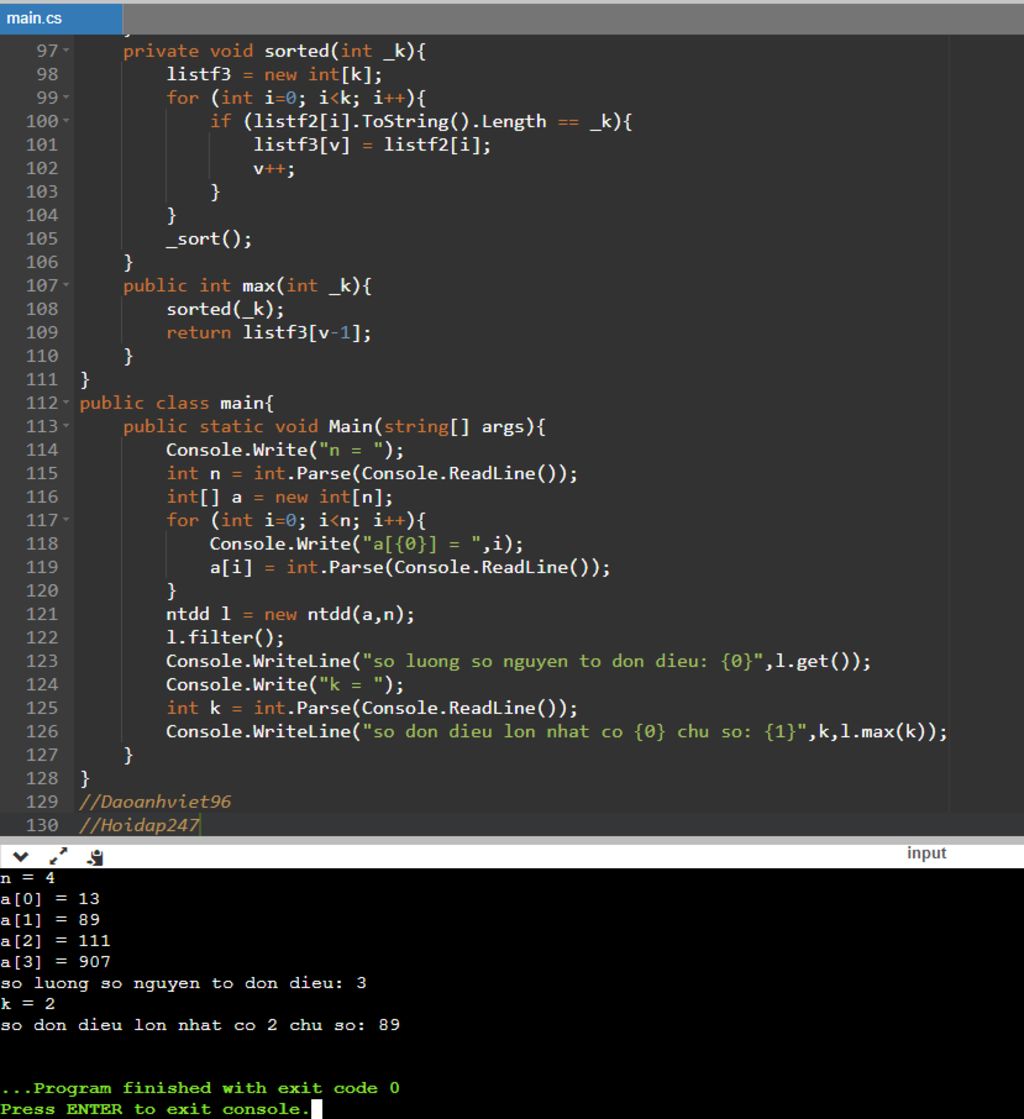The height and width of the screenshot is (1119, 1024).
Task: Click console output 'so luong so nguyen to don dieu: 3'
Action: 183,983
